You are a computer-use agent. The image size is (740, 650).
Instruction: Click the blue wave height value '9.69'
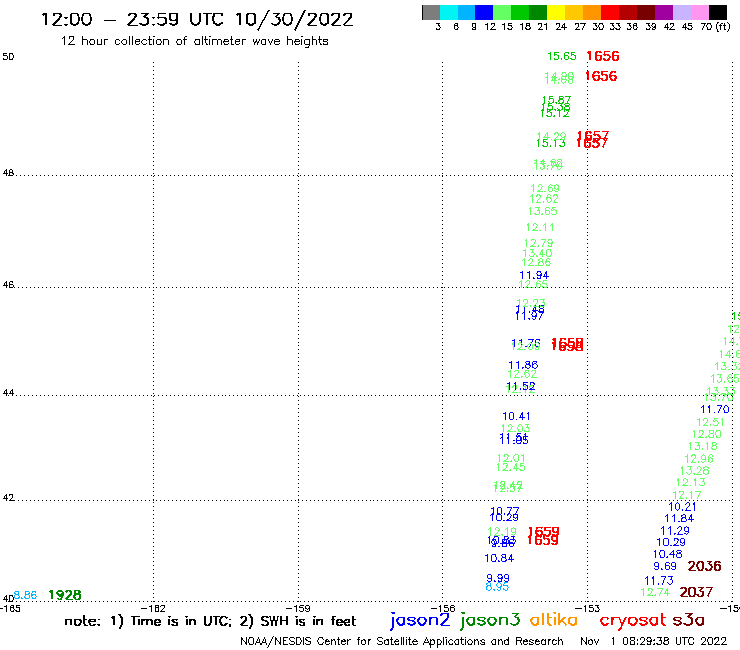pyautogui.click(x=665, y=566)
